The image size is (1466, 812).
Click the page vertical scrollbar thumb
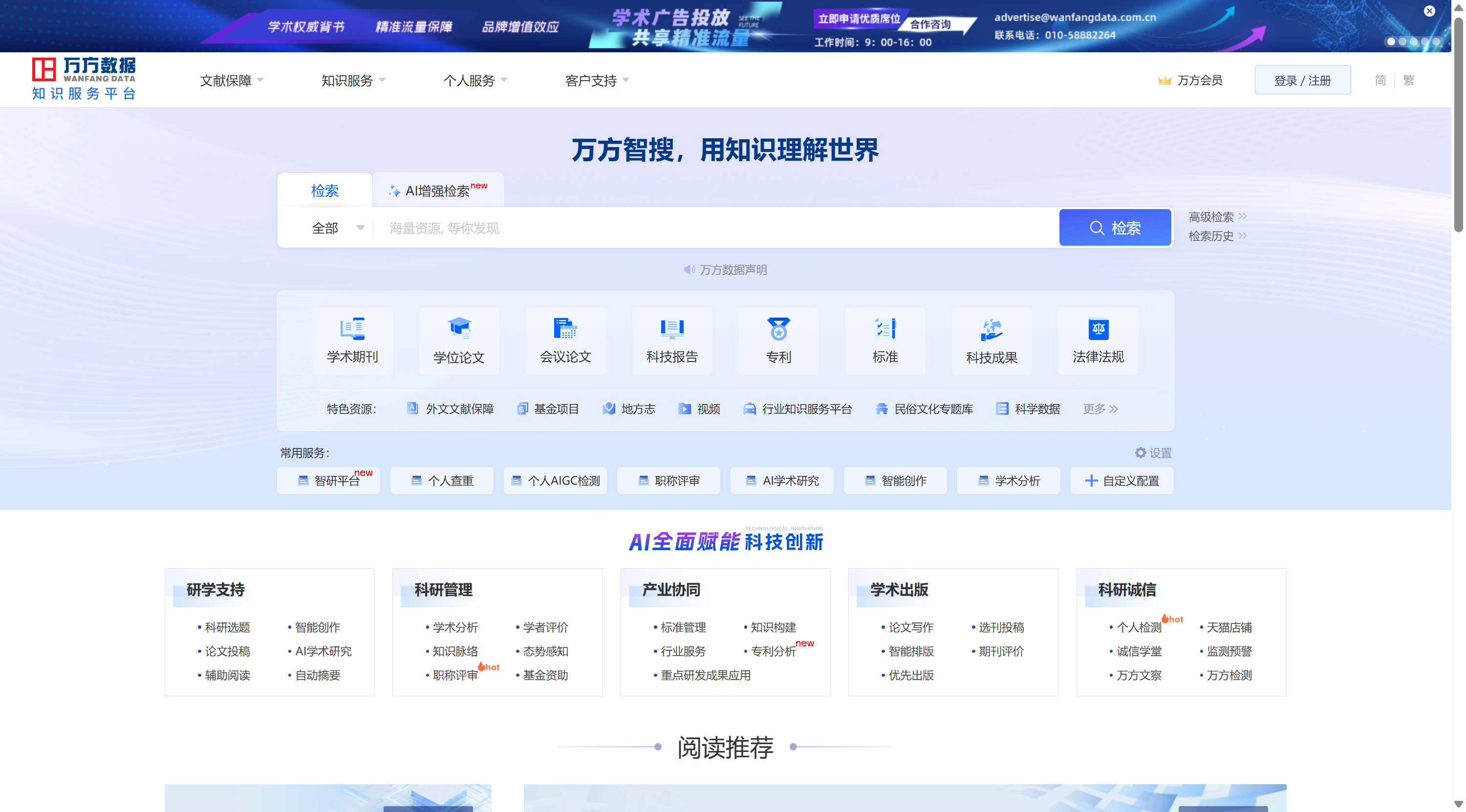[1458, 125]
